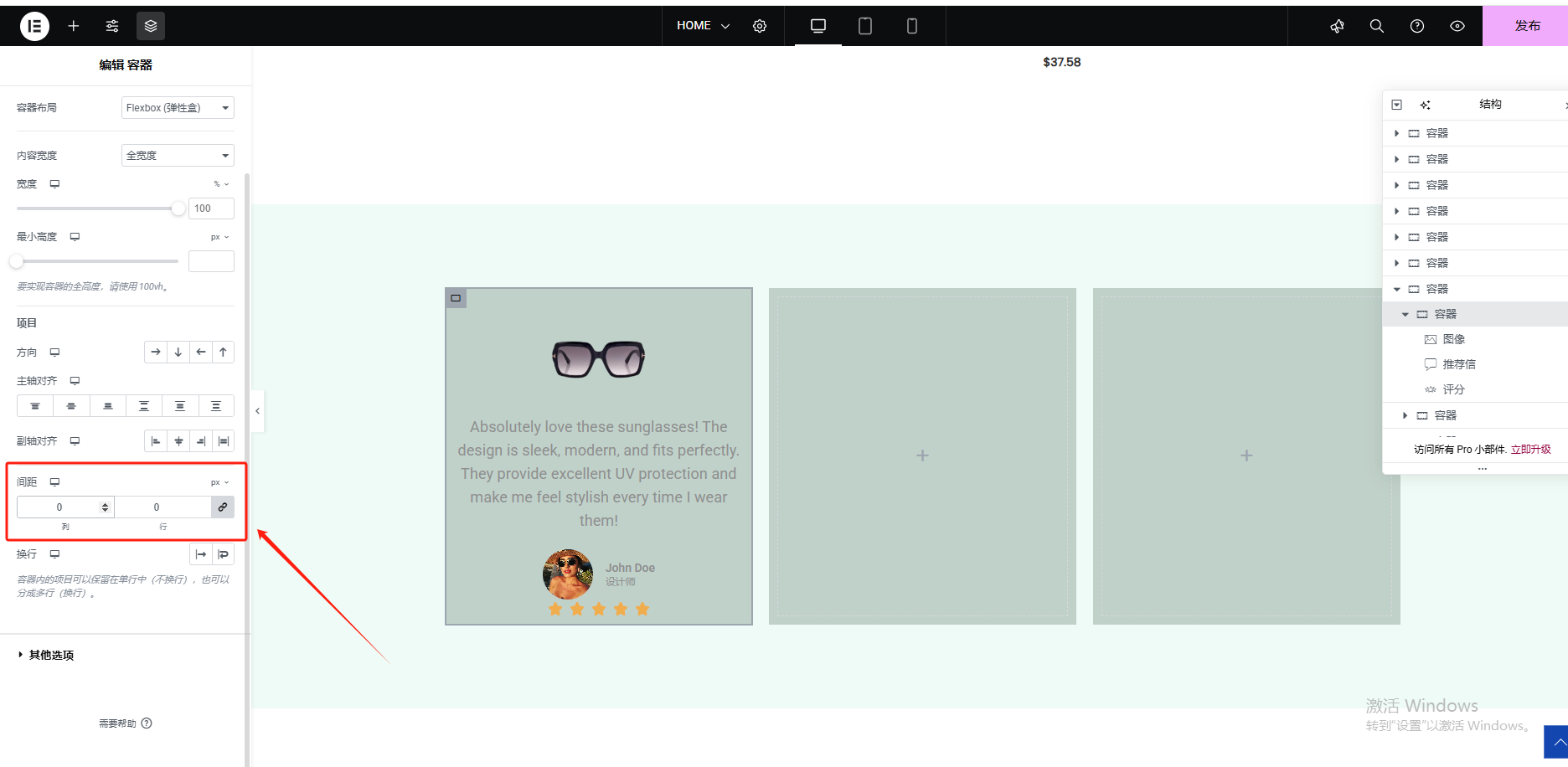Click the add element plus icon
The height and width of the screenshot is (767, 1568).
(74, 26)
